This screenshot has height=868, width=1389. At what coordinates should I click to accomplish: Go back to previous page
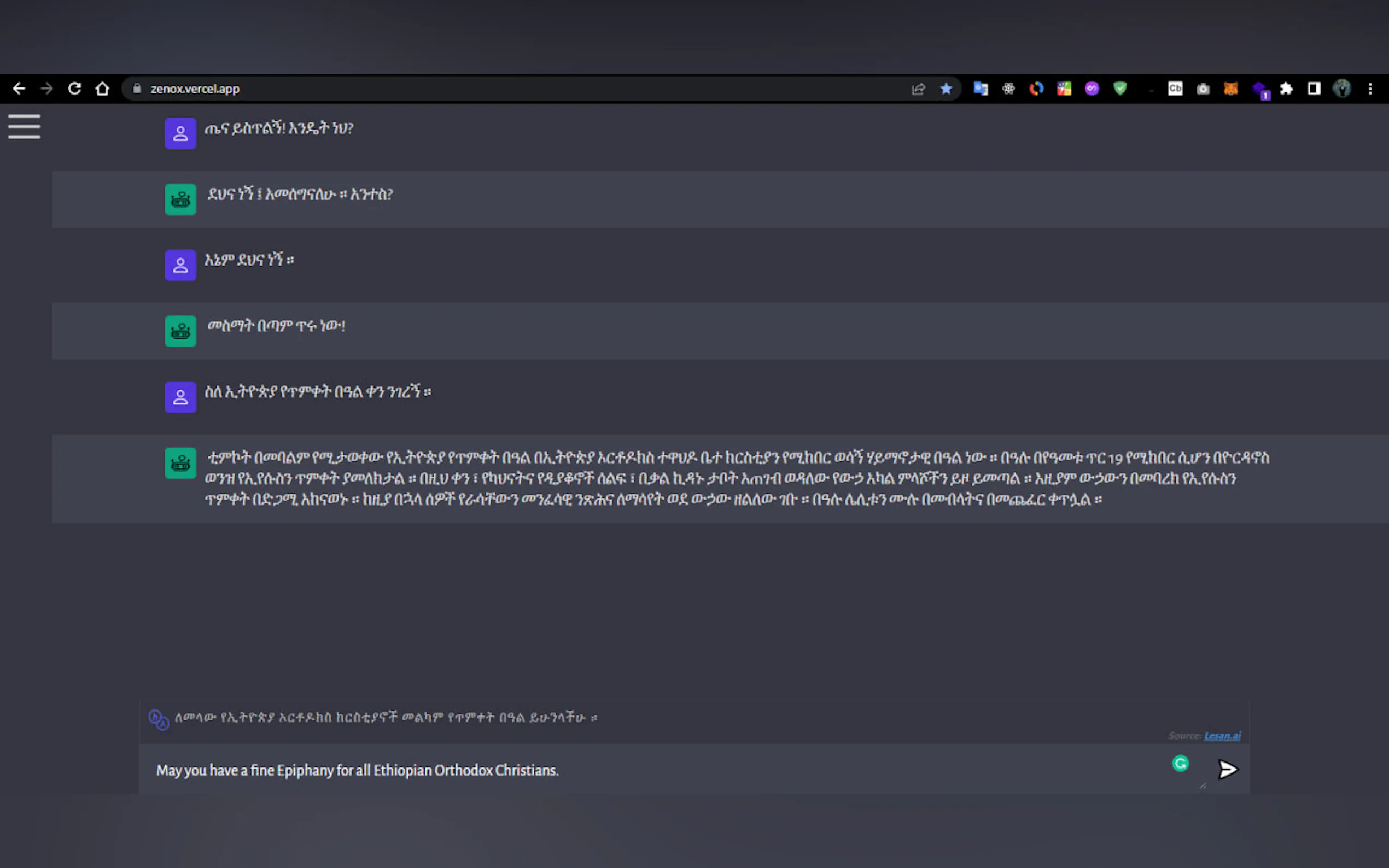point(19,89)
